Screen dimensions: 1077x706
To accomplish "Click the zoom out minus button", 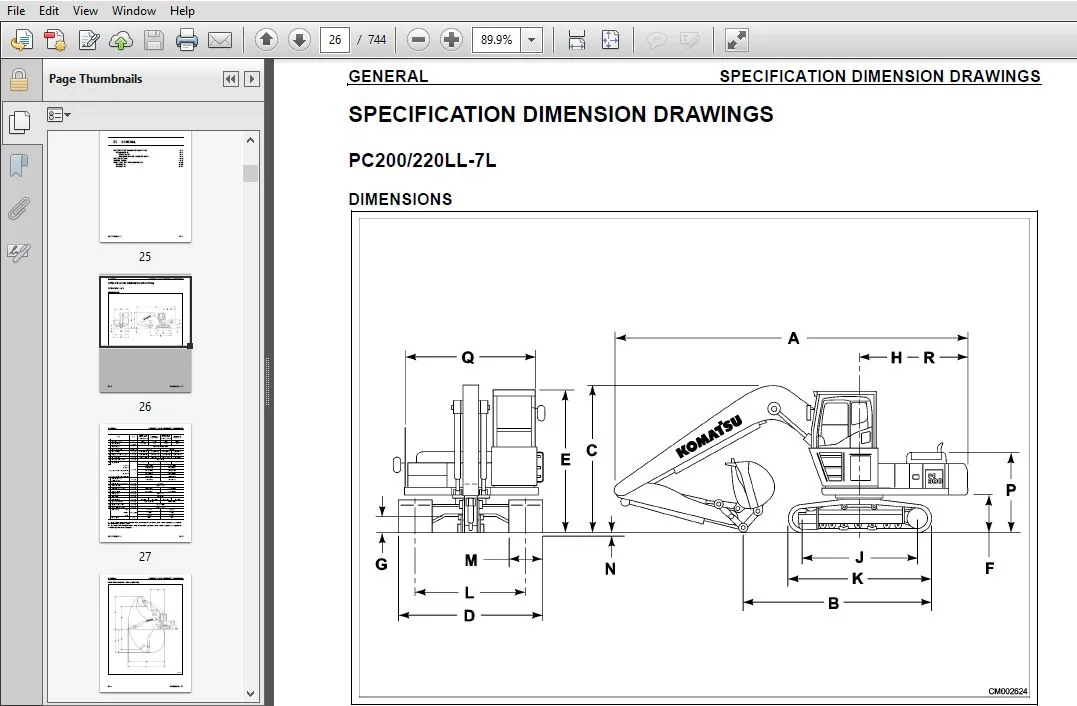I will click(x=418, y=40).
